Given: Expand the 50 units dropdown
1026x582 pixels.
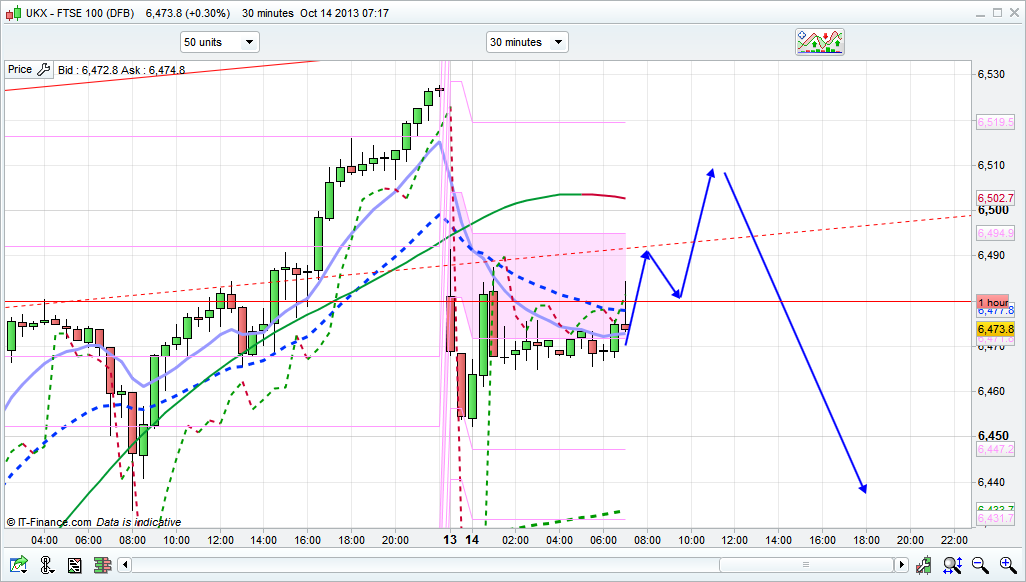Looking at the screenshot, I should (219, 42).
